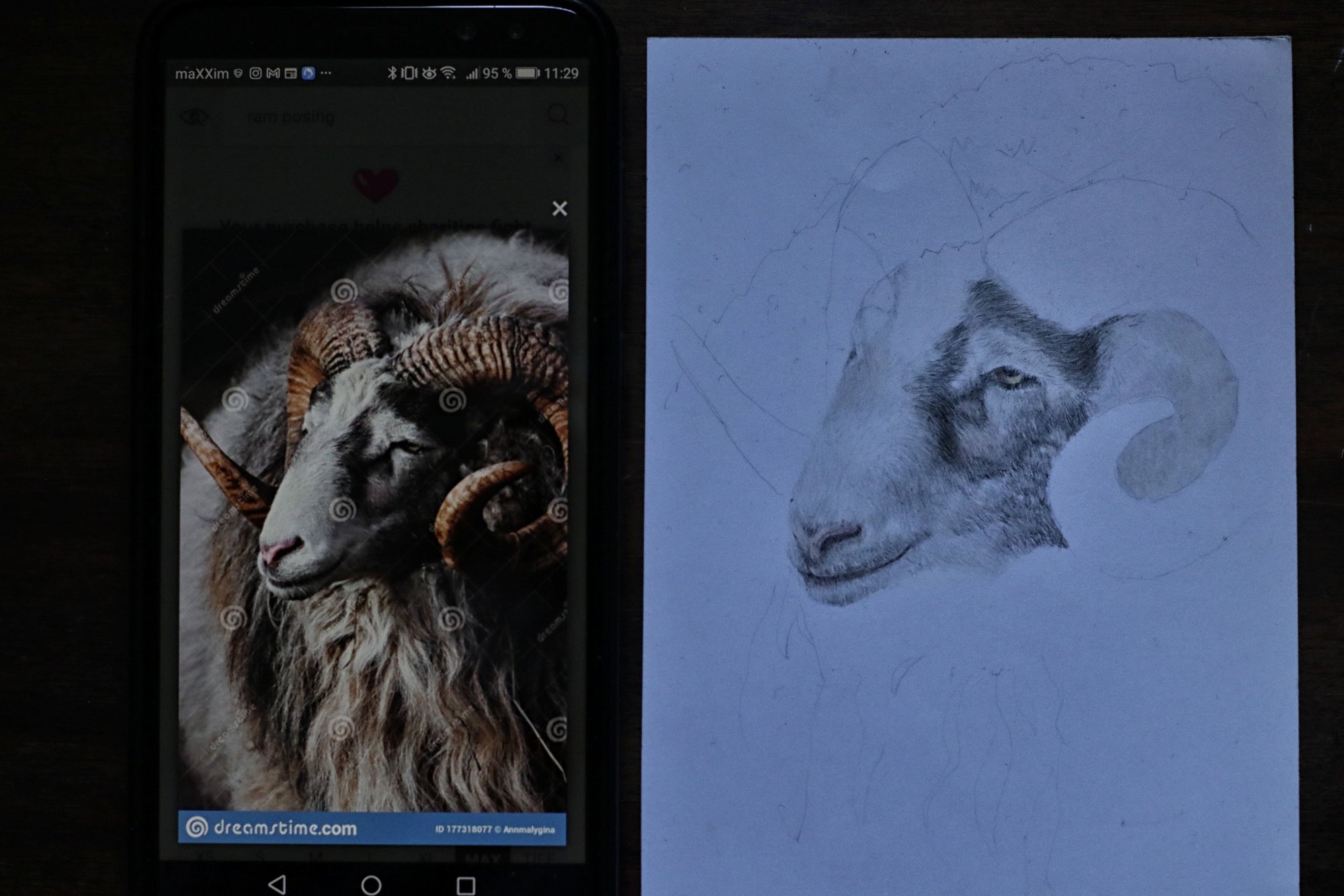The image size is (1344, 896).
Task: Tap the dreamstime.com logo in blue banner
Action: tap(271, 827)
